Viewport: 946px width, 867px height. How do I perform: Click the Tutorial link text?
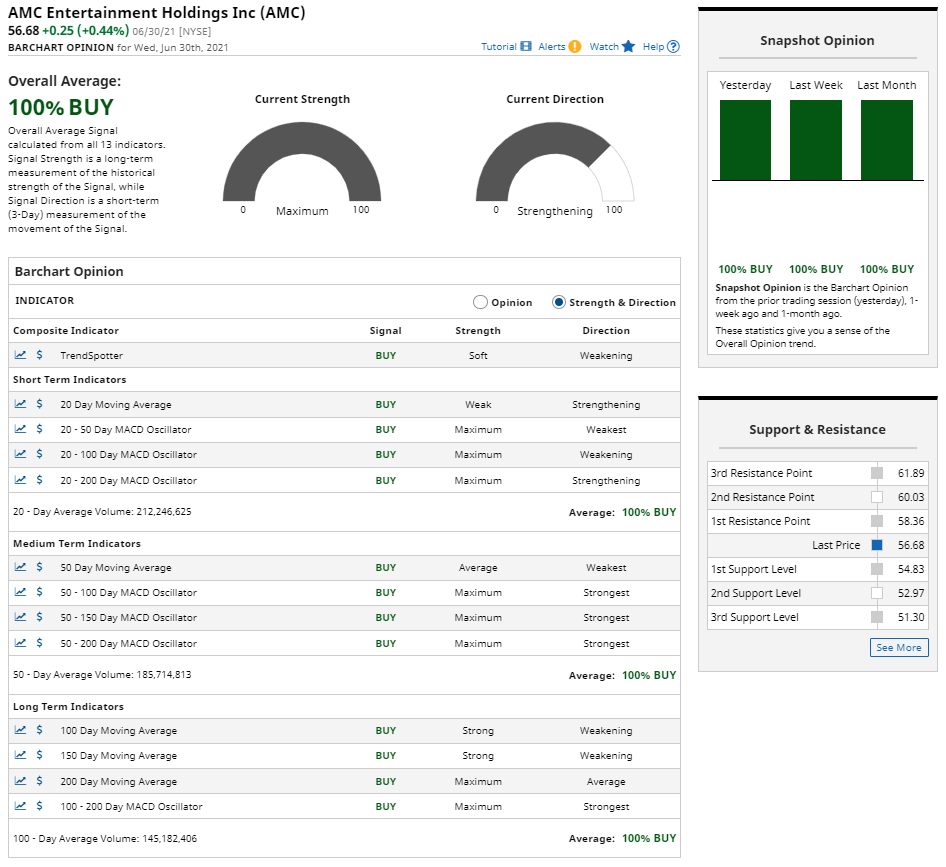[x=498, y=47]
